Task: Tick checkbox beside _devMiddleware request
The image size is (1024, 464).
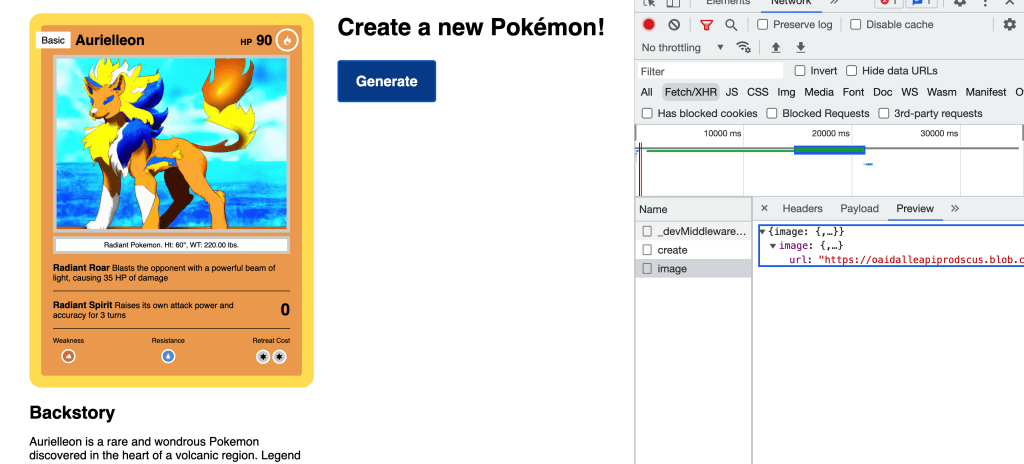Action: coord(647,231)
